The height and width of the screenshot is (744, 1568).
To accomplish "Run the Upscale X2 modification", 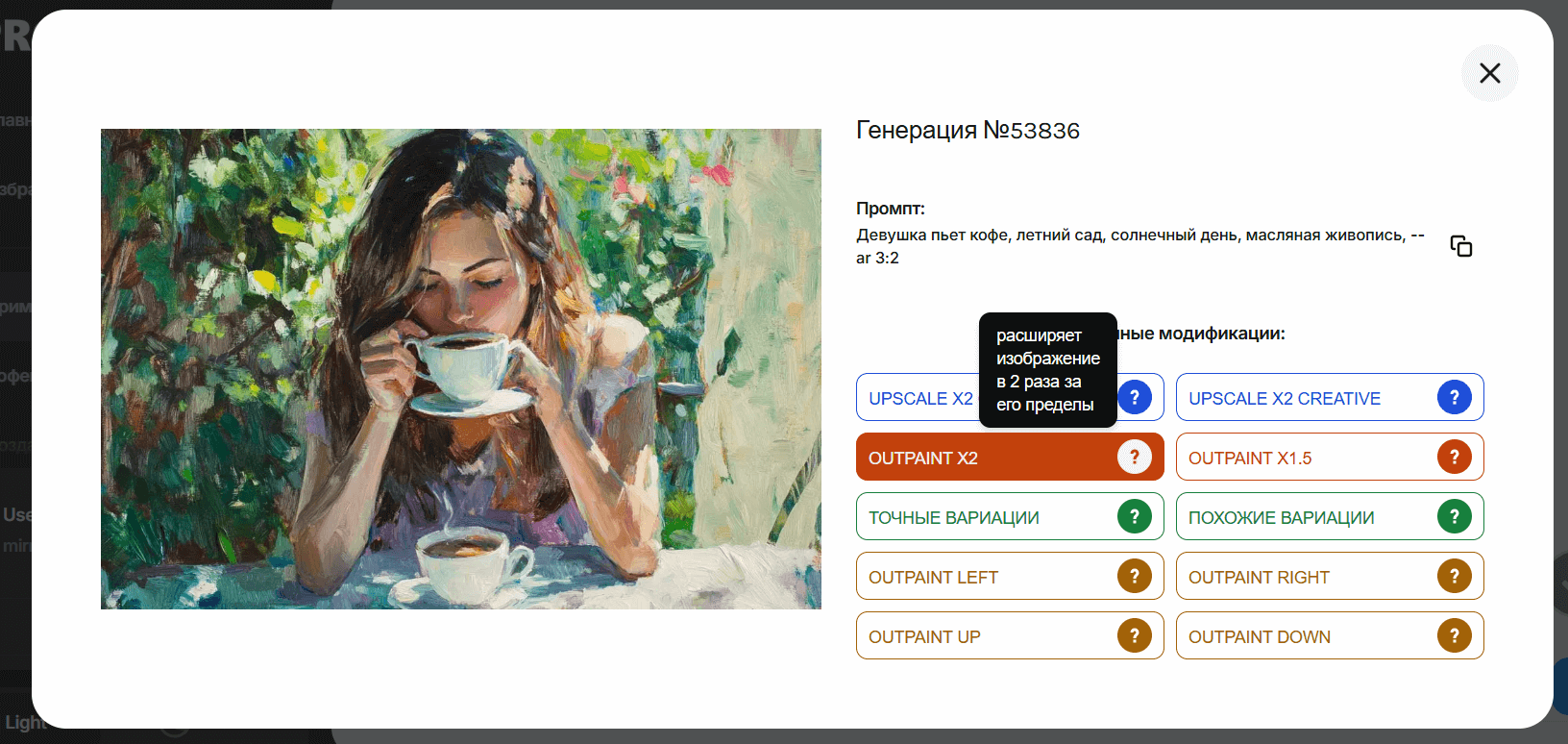I will pos(919,398).
